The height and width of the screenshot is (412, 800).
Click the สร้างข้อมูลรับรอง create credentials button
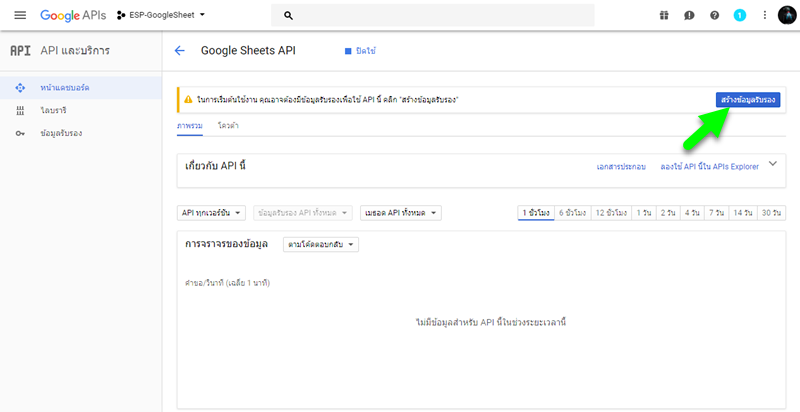pos(748,100)
